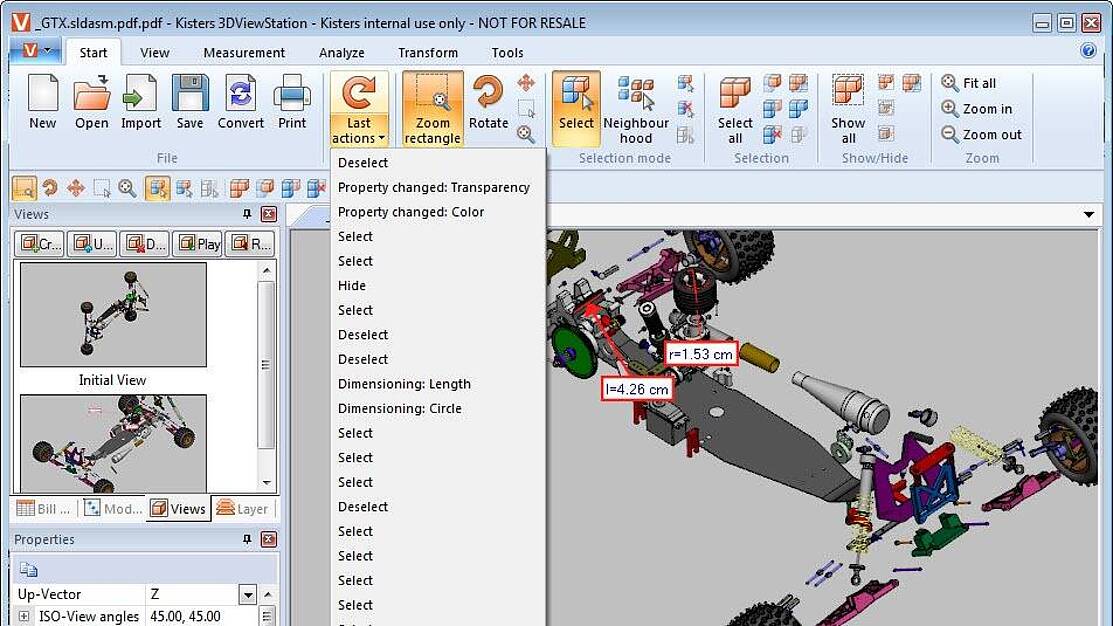Choose 'Dimensioning: Length' from the actions list
This screenshot has width=1113, height=626.
coord(404,384)
